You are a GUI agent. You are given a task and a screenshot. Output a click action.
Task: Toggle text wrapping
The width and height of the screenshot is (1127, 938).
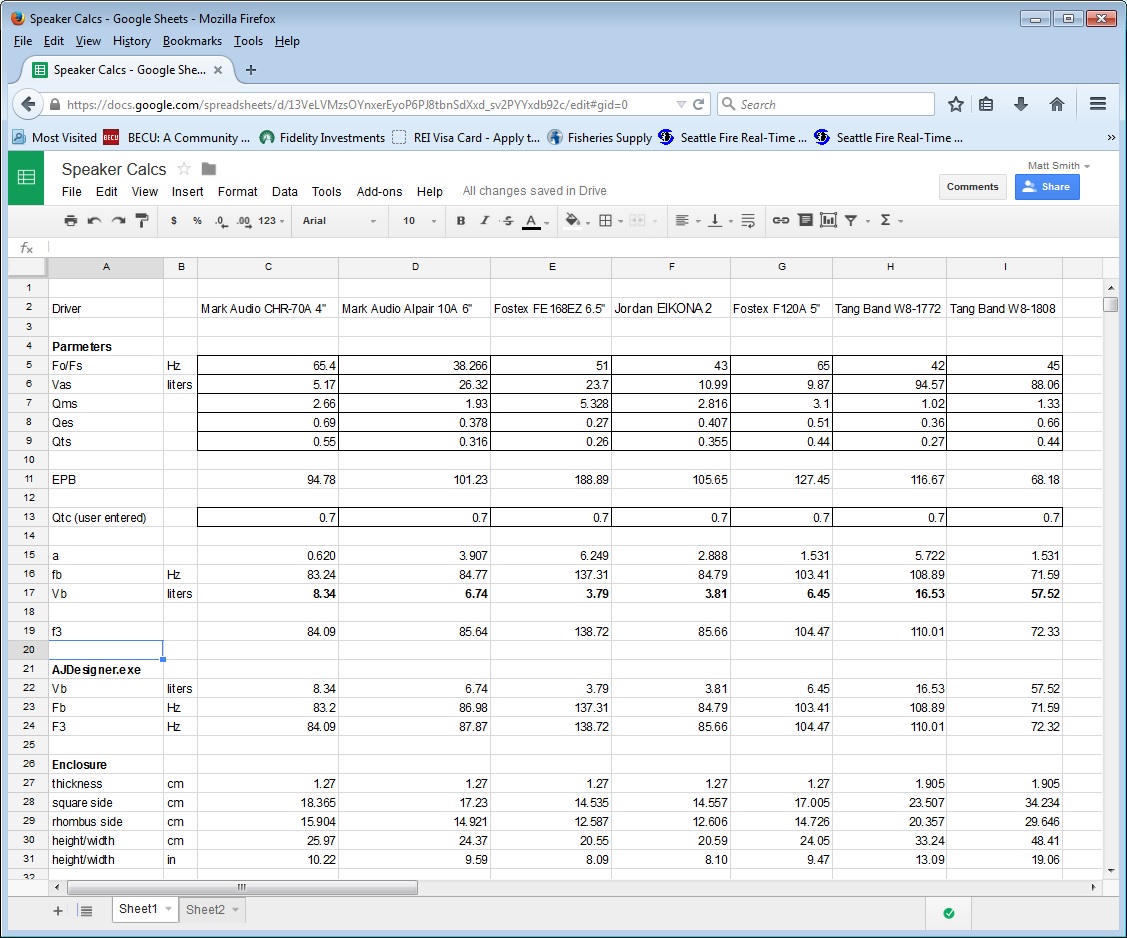point(748,221)
